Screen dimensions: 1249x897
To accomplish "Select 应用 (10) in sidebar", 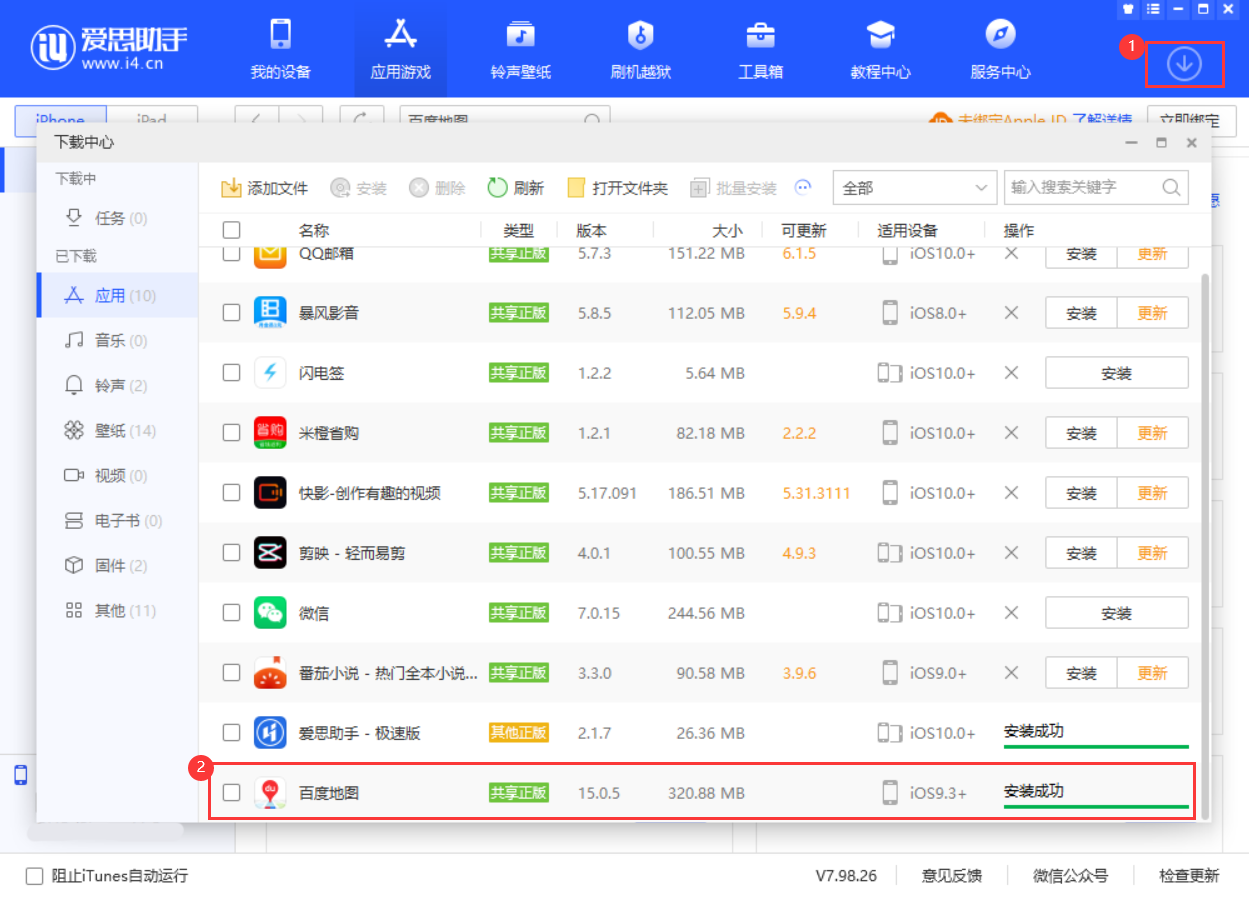I will point(118,296).
